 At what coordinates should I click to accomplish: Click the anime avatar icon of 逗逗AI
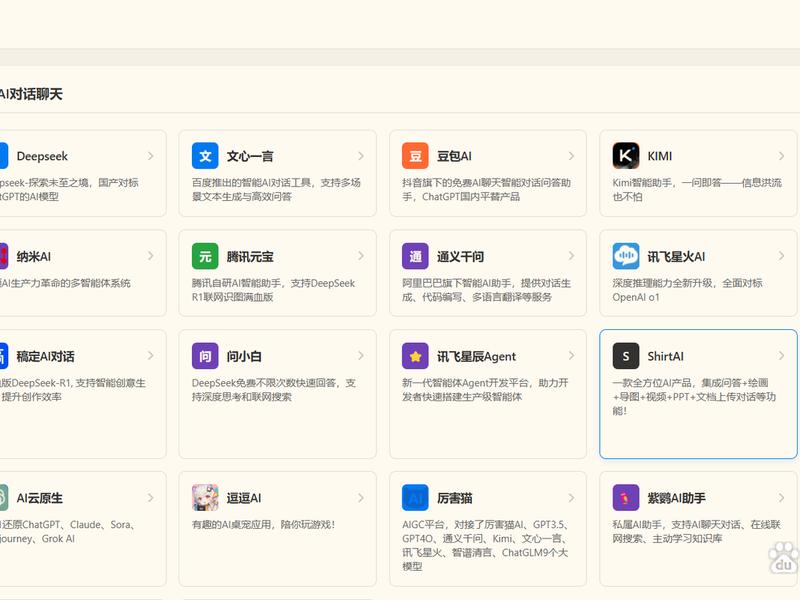pos(205,497)
